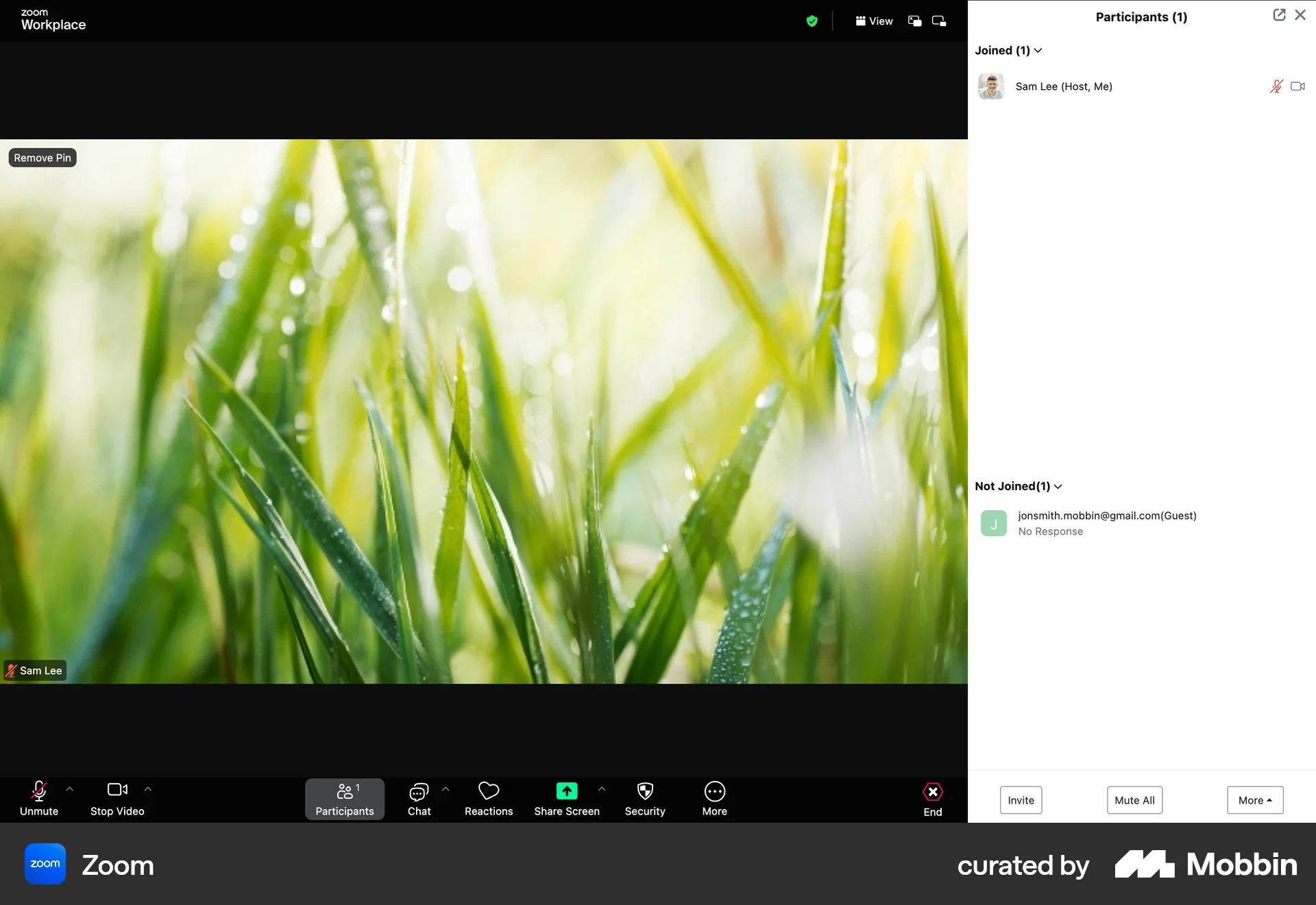Click the Invite button
Image resolution: width=1316 pixels, height=905 pixels.
click(x=1021, y=800)
